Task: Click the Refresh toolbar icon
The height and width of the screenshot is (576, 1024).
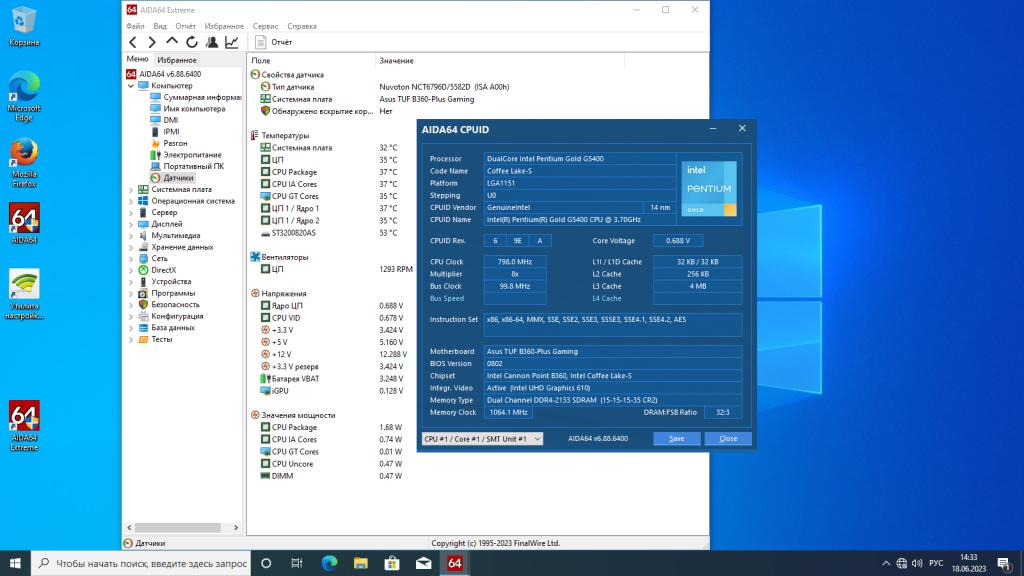Action: point(192,42)
